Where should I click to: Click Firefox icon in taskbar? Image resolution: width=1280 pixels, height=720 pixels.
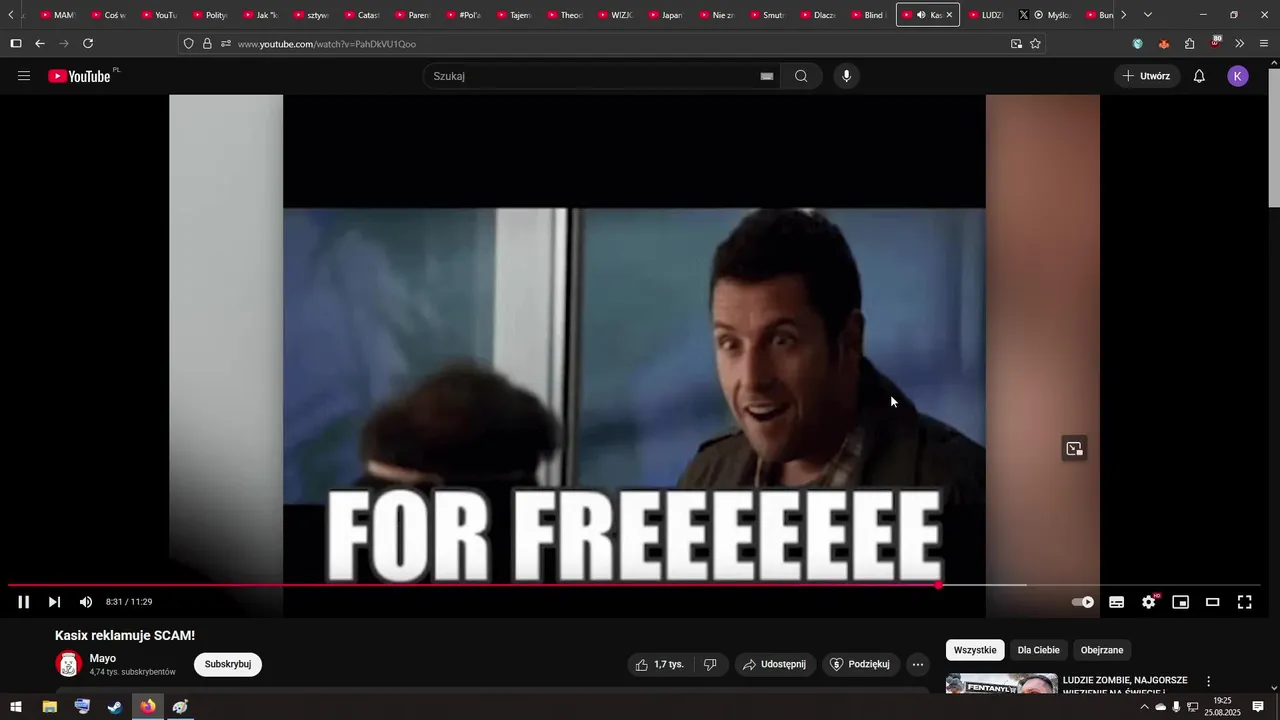(x=148, y=707)
